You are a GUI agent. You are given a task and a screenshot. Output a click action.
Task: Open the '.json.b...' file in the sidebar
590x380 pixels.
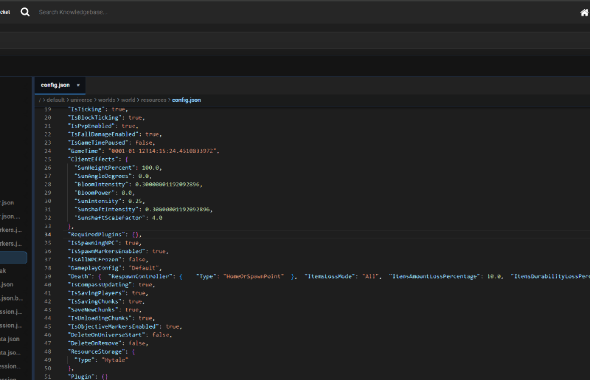click(x=11, y=298)
